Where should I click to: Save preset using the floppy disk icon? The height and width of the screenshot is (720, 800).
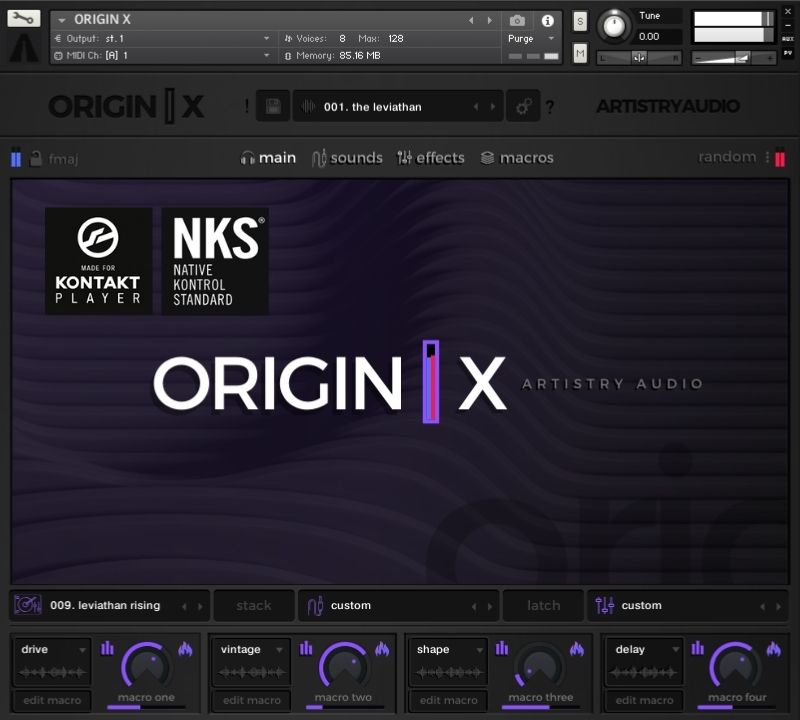pos(273,107)
